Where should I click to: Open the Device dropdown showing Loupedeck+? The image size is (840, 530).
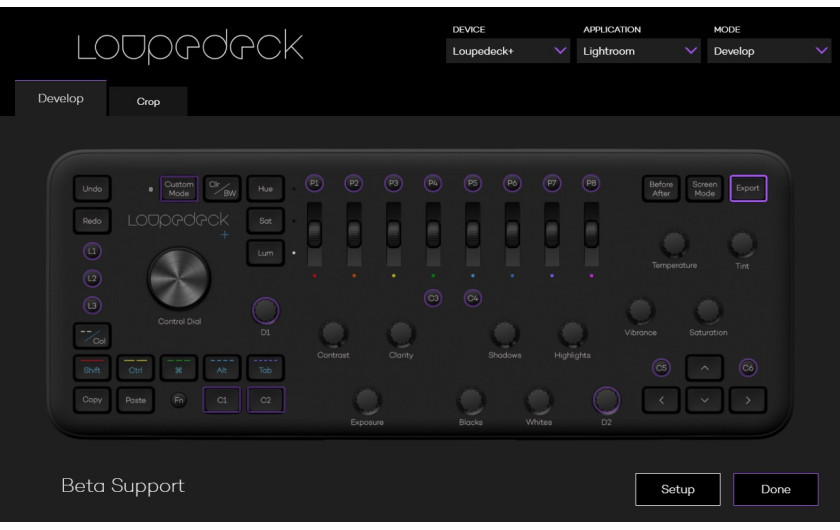point(507,51)
